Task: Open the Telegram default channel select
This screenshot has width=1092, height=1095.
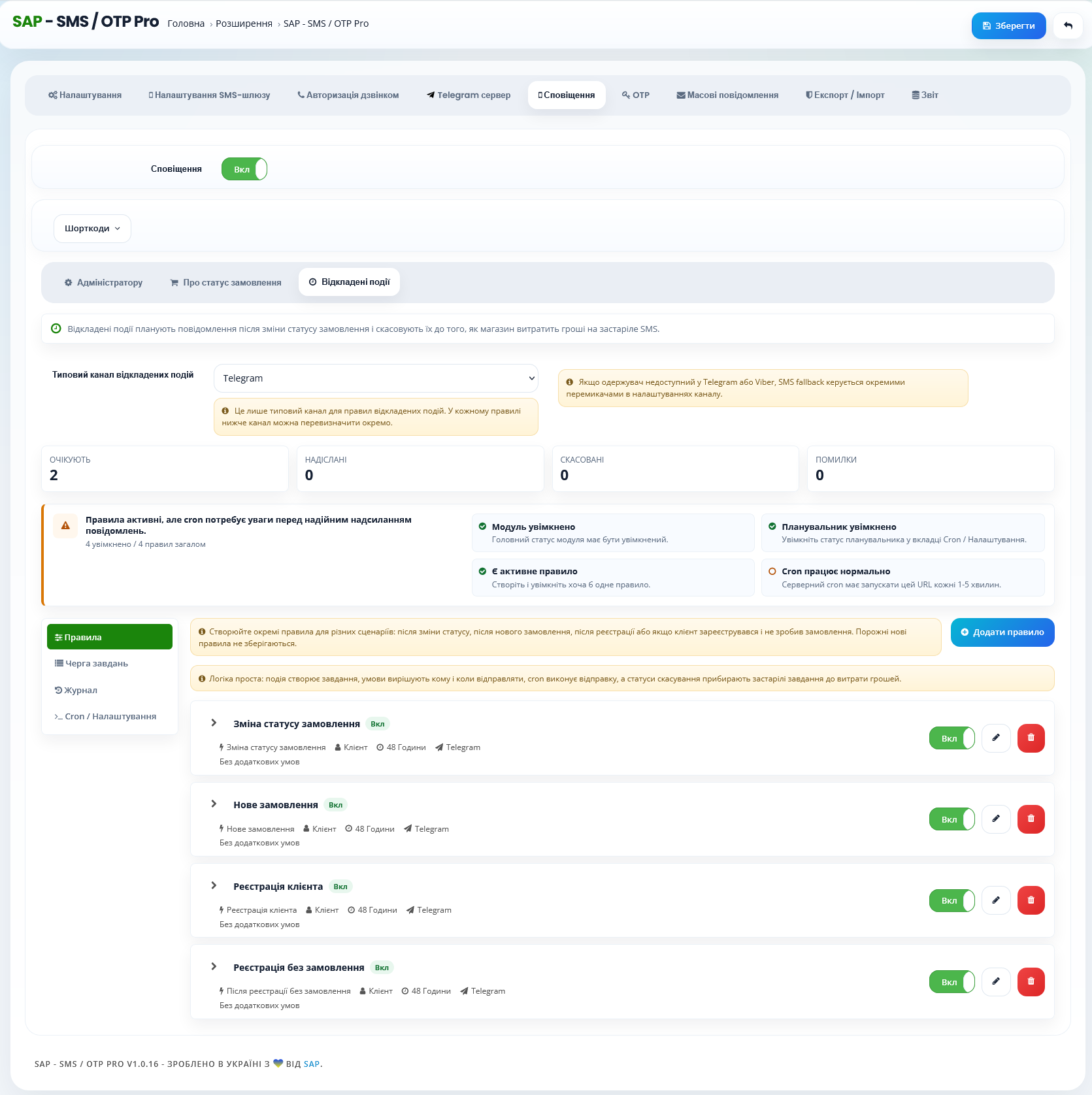Action: pos(376,378)
